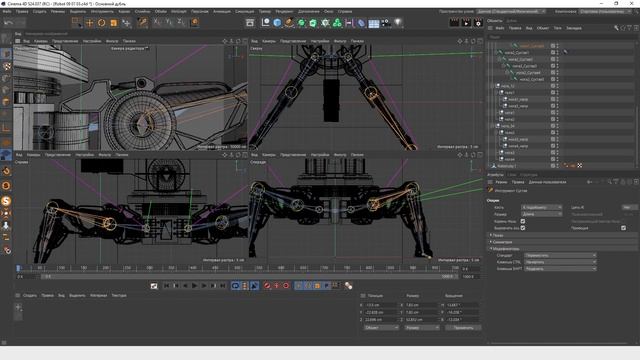Toggle the X axis lock

157,23
